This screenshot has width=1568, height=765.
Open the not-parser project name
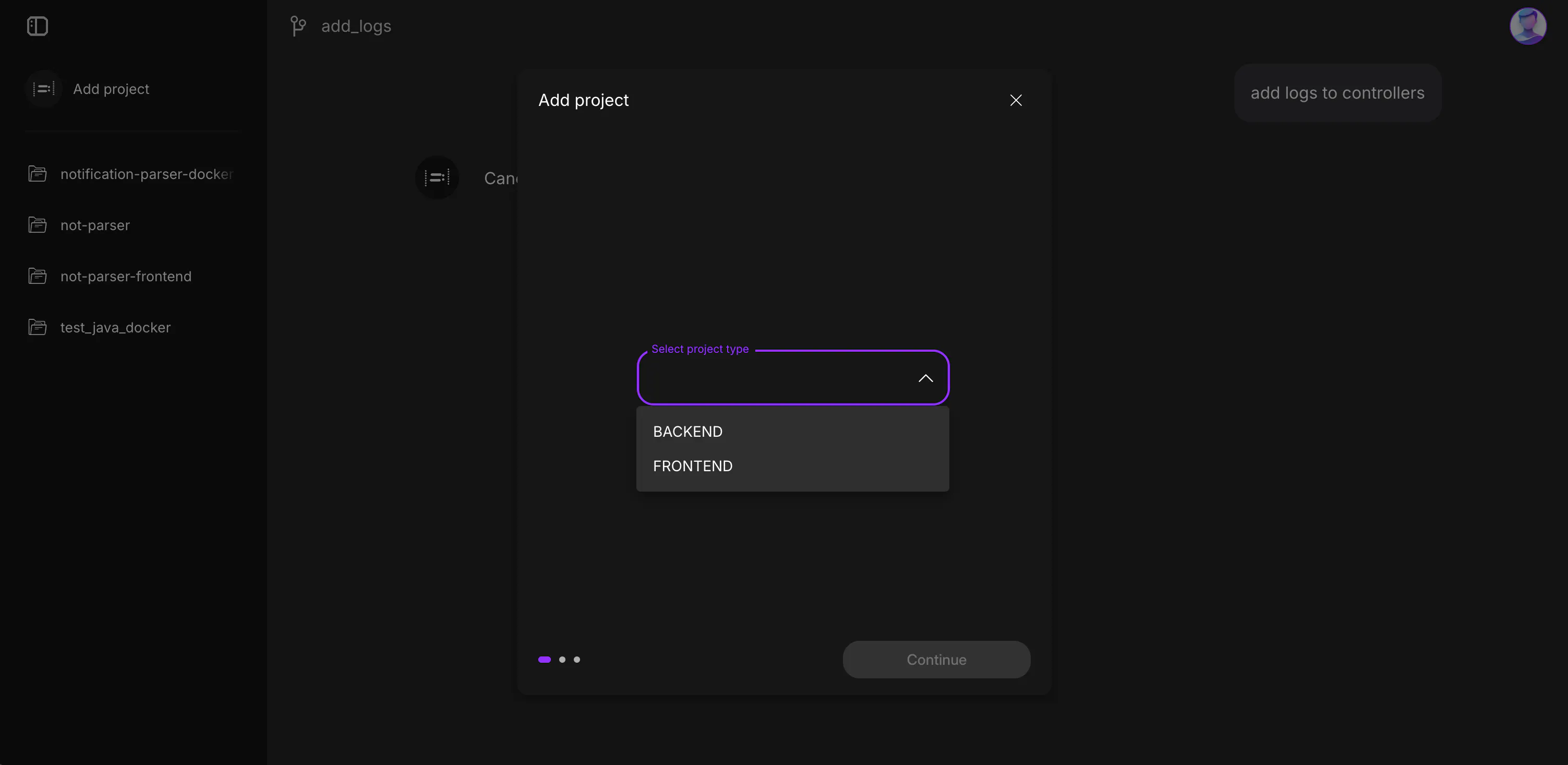coord(95,225)
